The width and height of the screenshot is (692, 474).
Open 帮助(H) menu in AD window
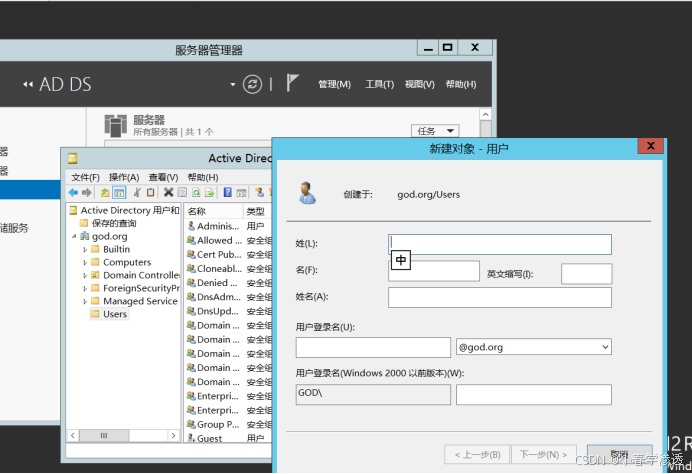pos(203,177)
